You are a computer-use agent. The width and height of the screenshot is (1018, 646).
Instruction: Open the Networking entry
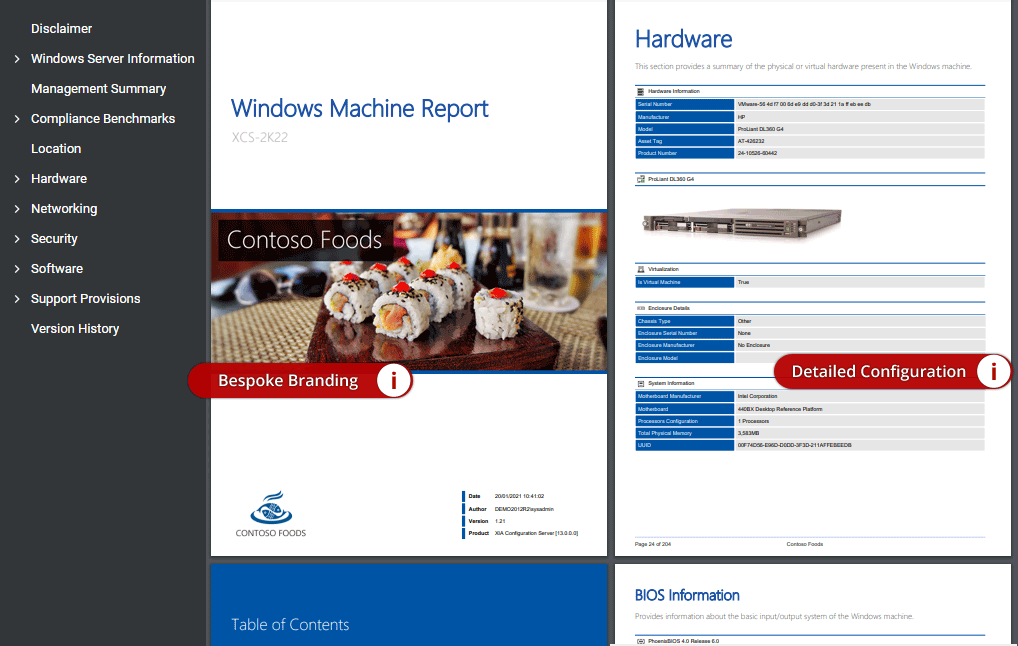[x=64, y=208]
